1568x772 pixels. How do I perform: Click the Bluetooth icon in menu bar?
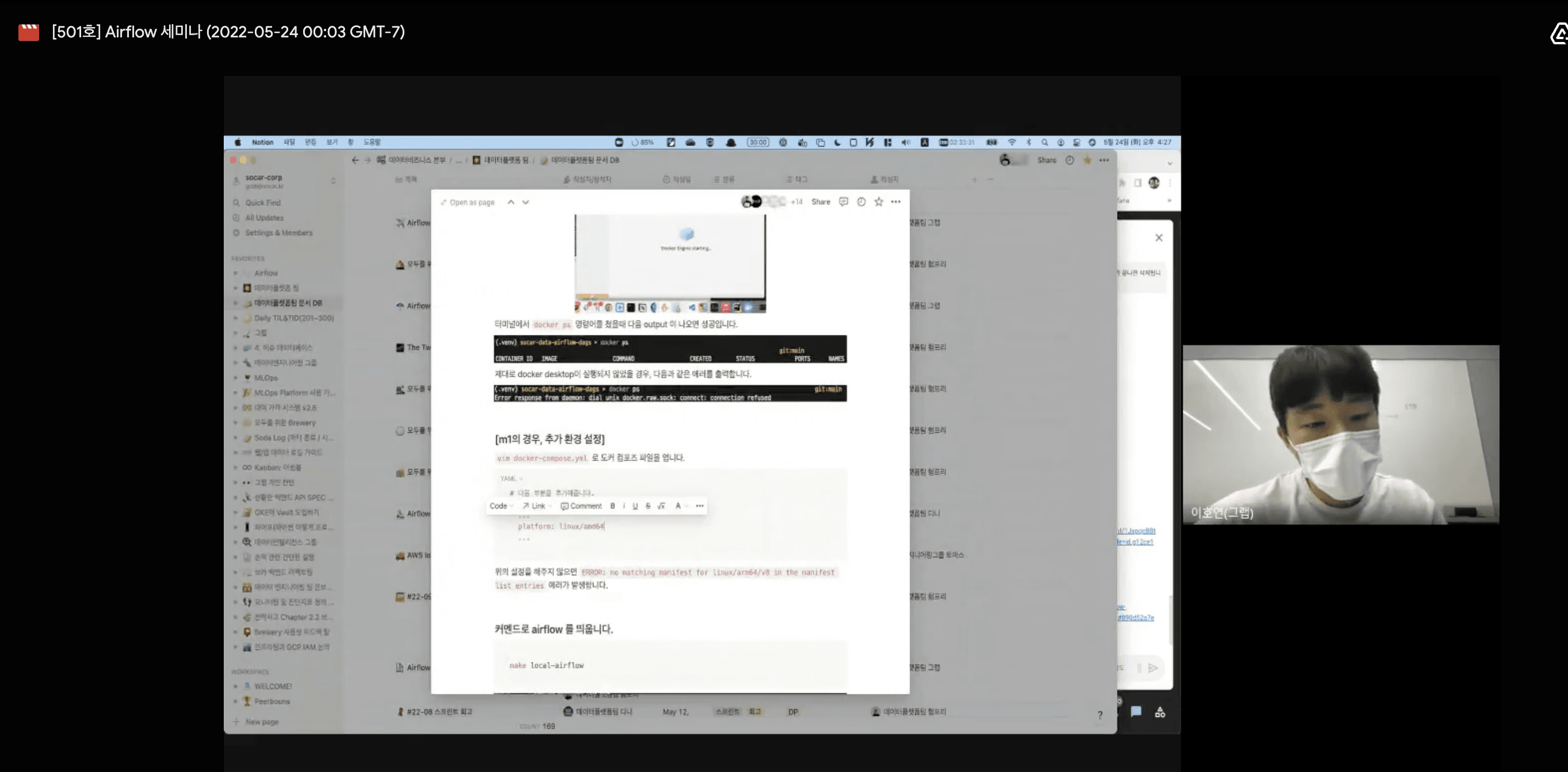(x=1028, y=143)
